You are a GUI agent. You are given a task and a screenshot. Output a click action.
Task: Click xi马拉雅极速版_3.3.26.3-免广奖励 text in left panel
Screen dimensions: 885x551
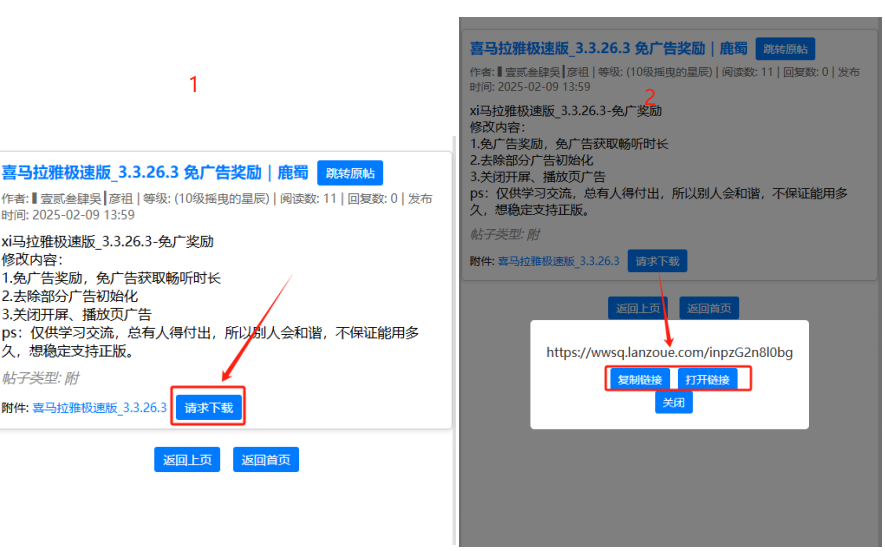[107, 242]
